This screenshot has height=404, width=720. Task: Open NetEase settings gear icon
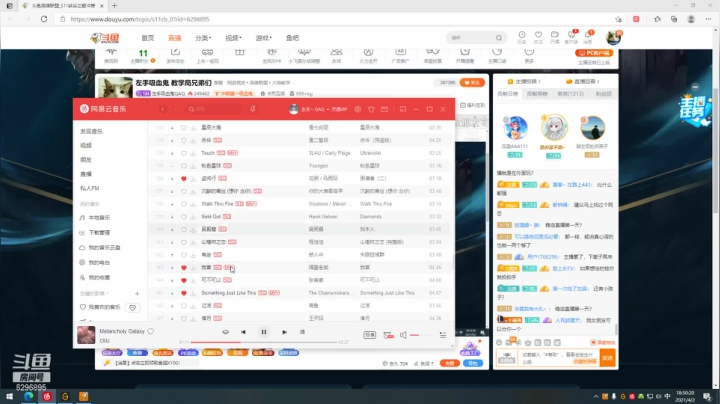(x=358, y=109)
